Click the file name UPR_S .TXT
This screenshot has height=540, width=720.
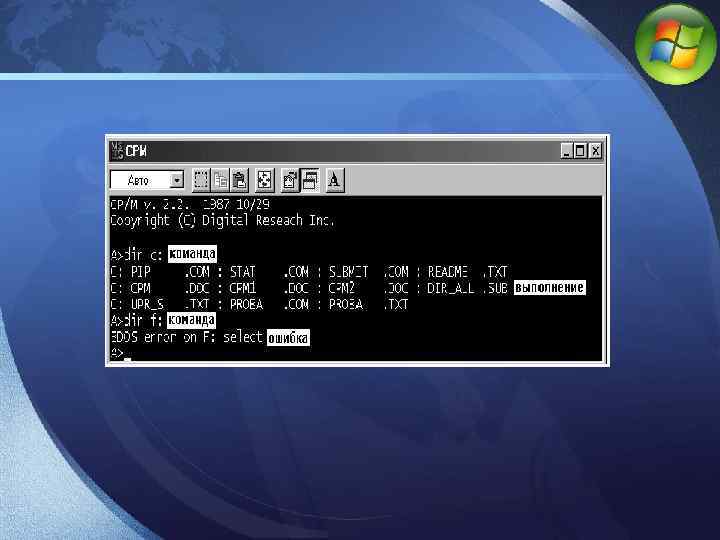pos(170,304)
